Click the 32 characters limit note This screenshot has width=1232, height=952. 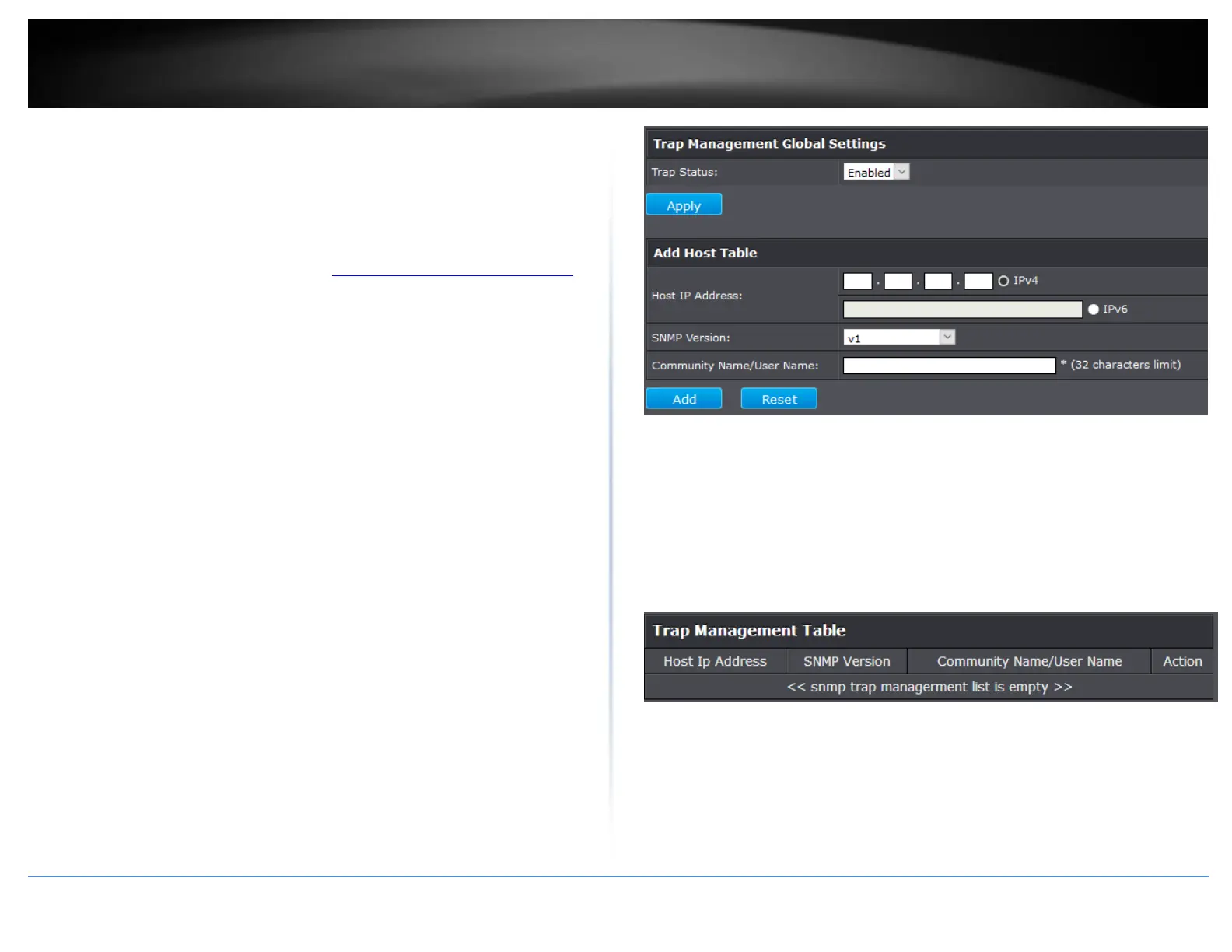(x=1120, y=365)
